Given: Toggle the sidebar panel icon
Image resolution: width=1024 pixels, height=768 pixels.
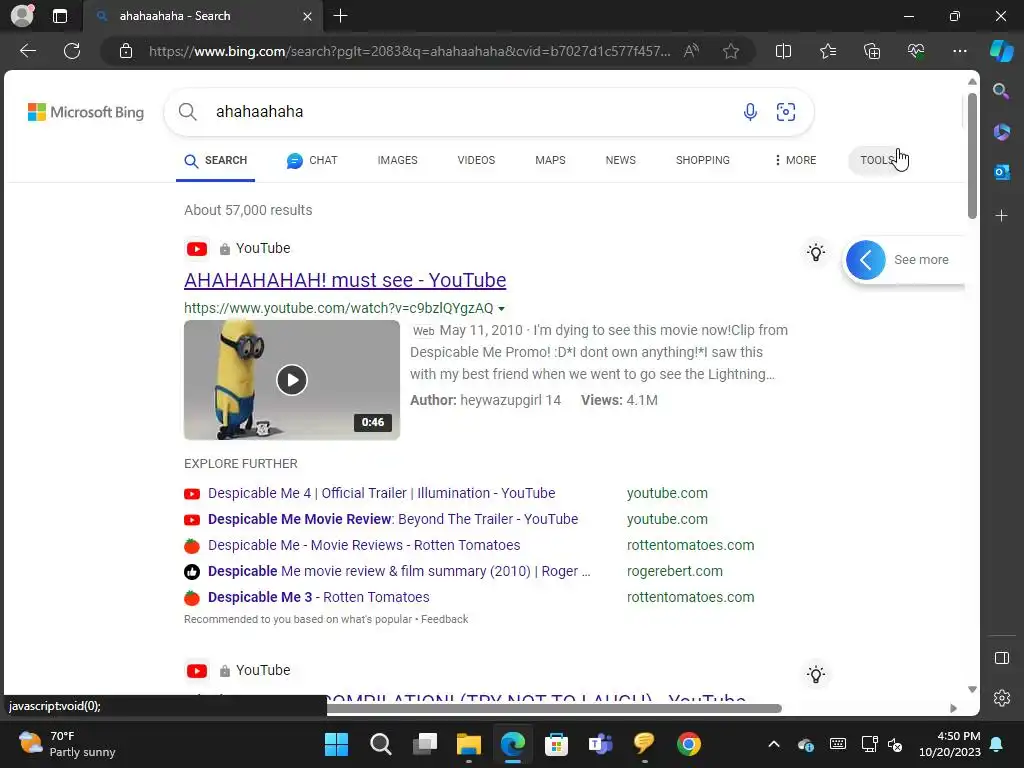Looking at the screenshot, I should 1002,658.
